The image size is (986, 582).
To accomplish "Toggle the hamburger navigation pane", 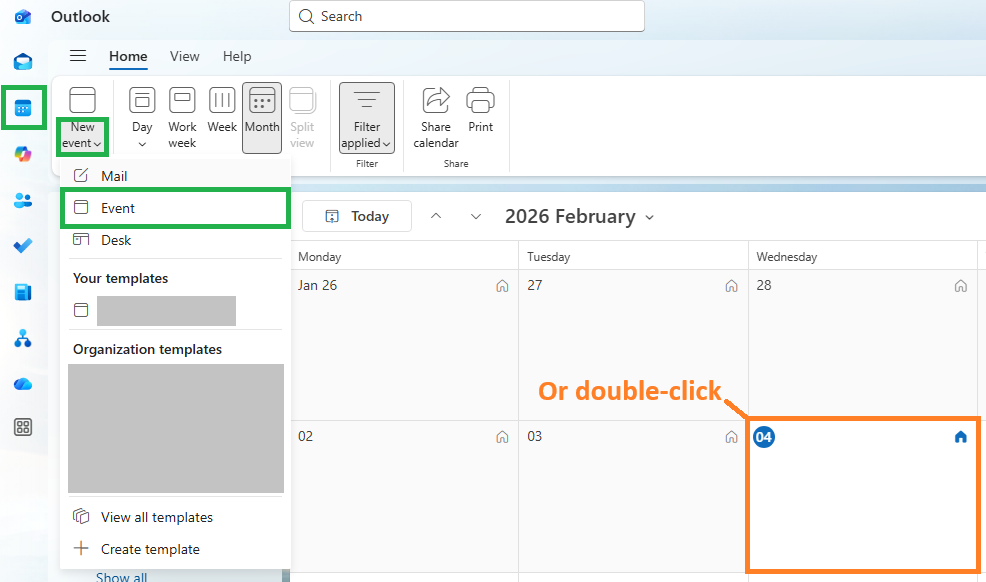I will (78, 56).
